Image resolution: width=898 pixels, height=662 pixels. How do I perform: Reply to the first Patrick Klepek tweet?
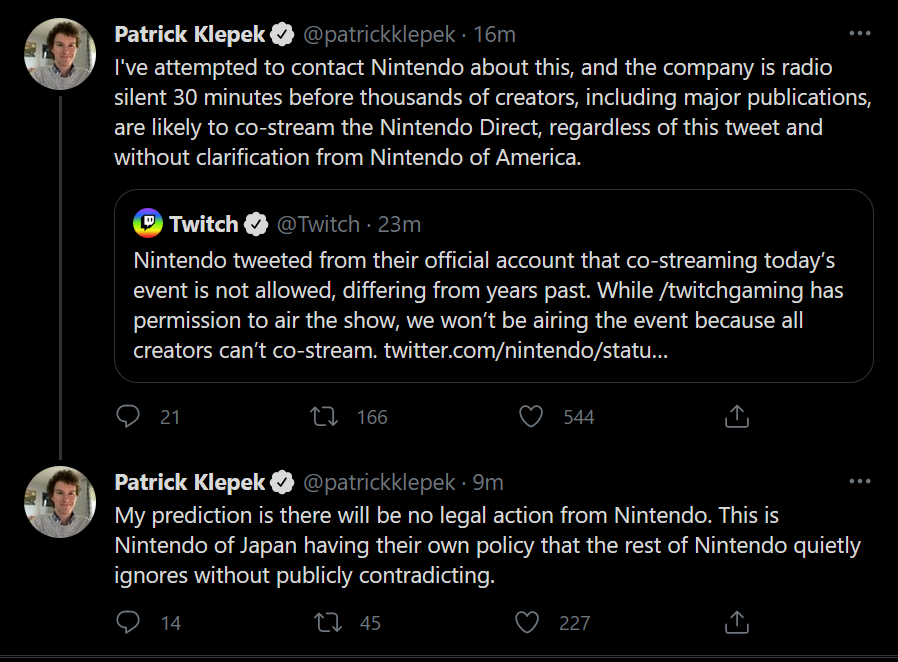(x=128, y=416)
